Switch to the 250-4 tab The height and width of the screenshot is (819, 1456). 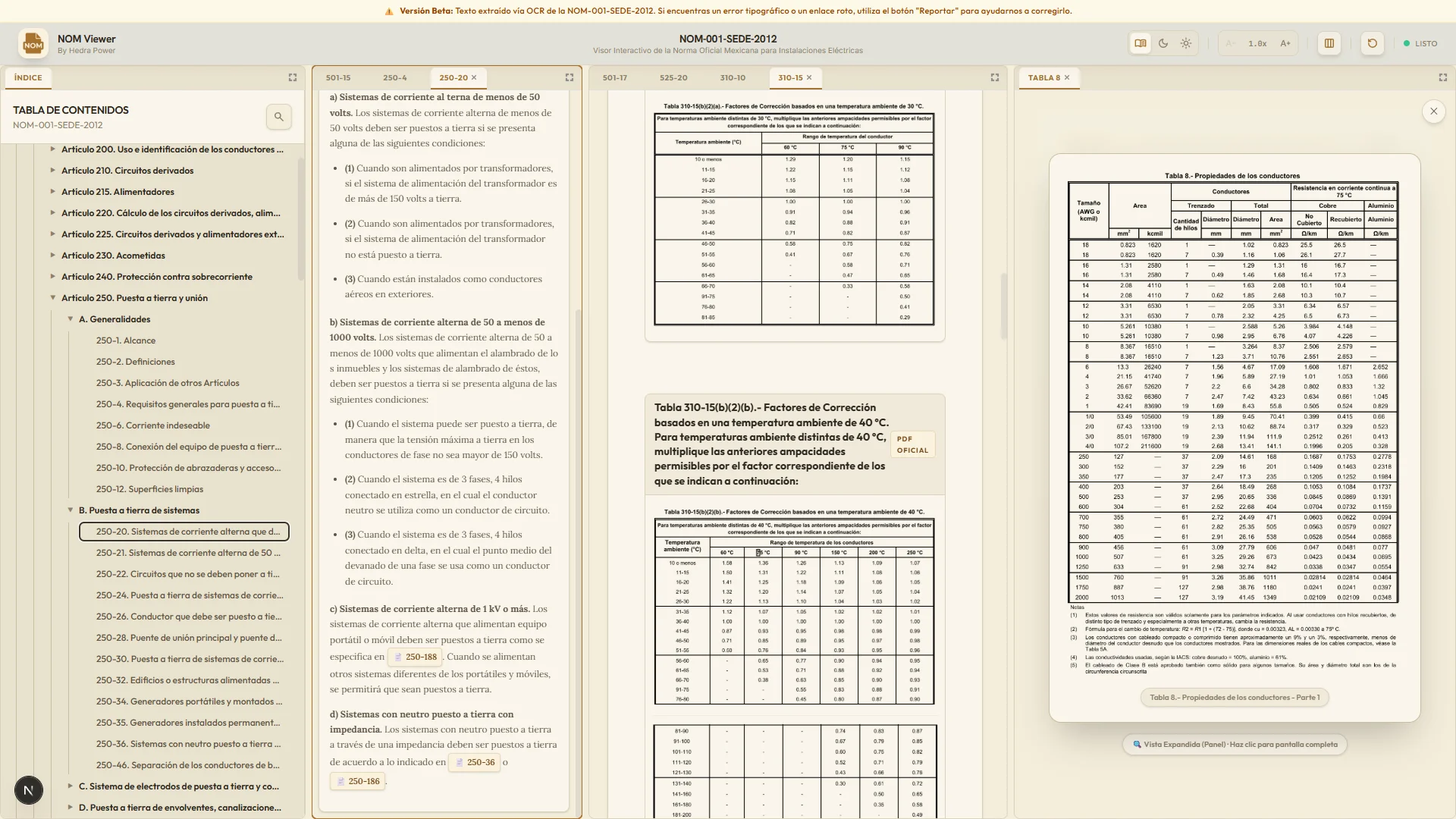pos(394,77)
